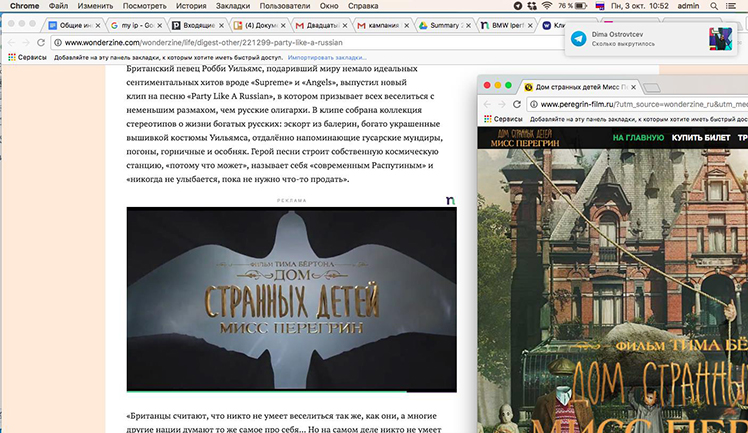Click the site info icon beside peregrin-film URL
This screenshot has height=433, width=748.
tap(534, 104)
